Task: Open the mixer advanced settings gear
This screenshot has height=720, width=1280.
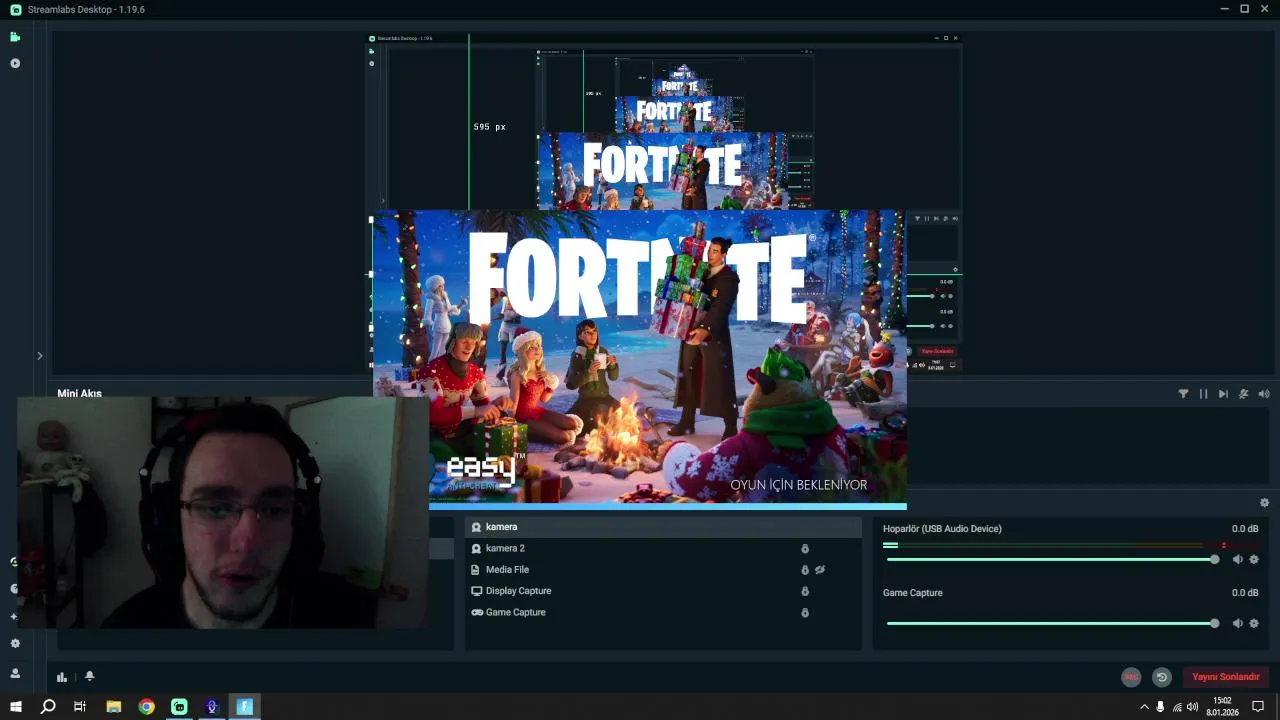Action: coord(1264,503)
